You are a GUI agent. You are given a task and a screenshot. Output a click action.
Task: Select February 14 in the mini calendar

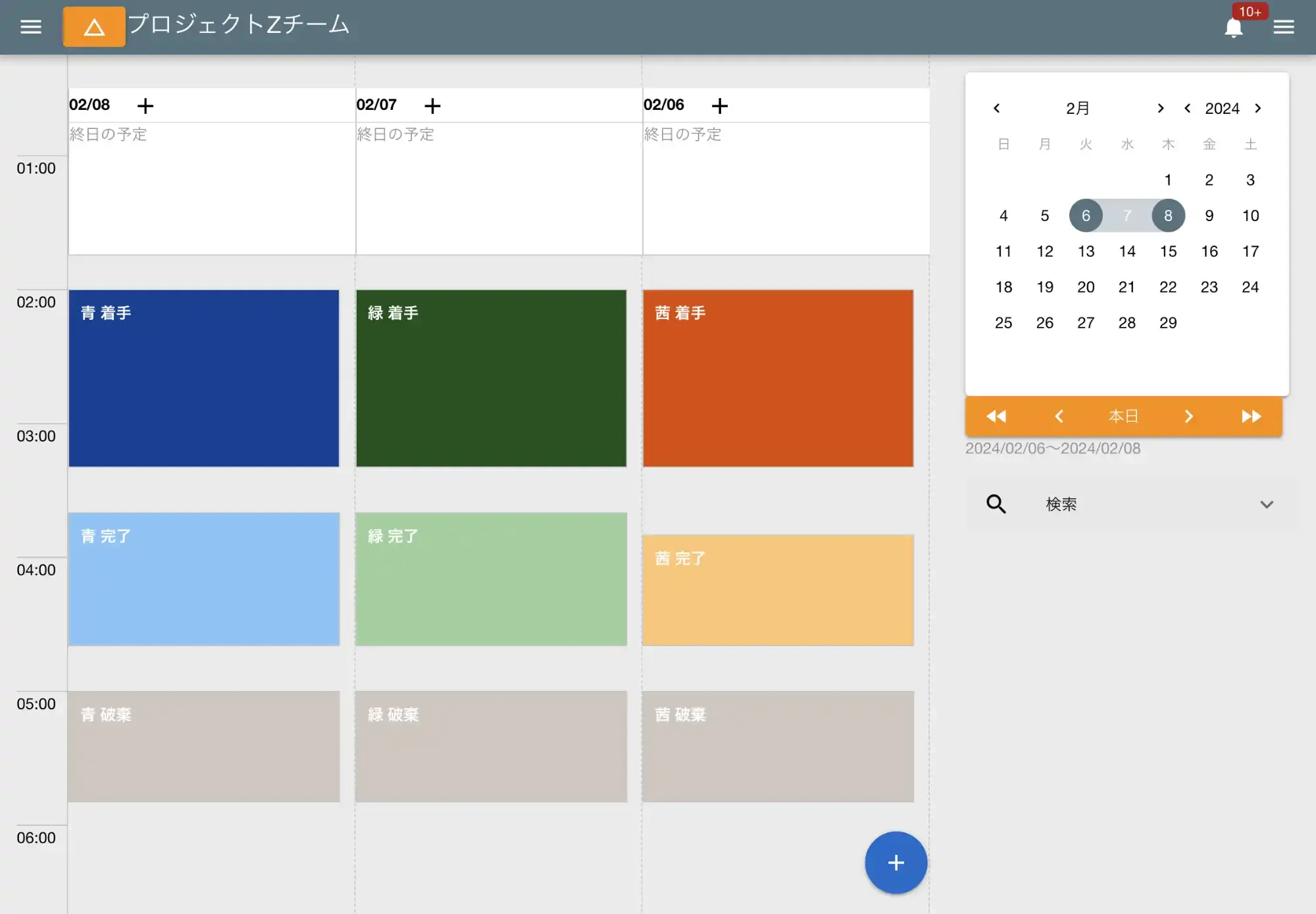(1127, 251)
